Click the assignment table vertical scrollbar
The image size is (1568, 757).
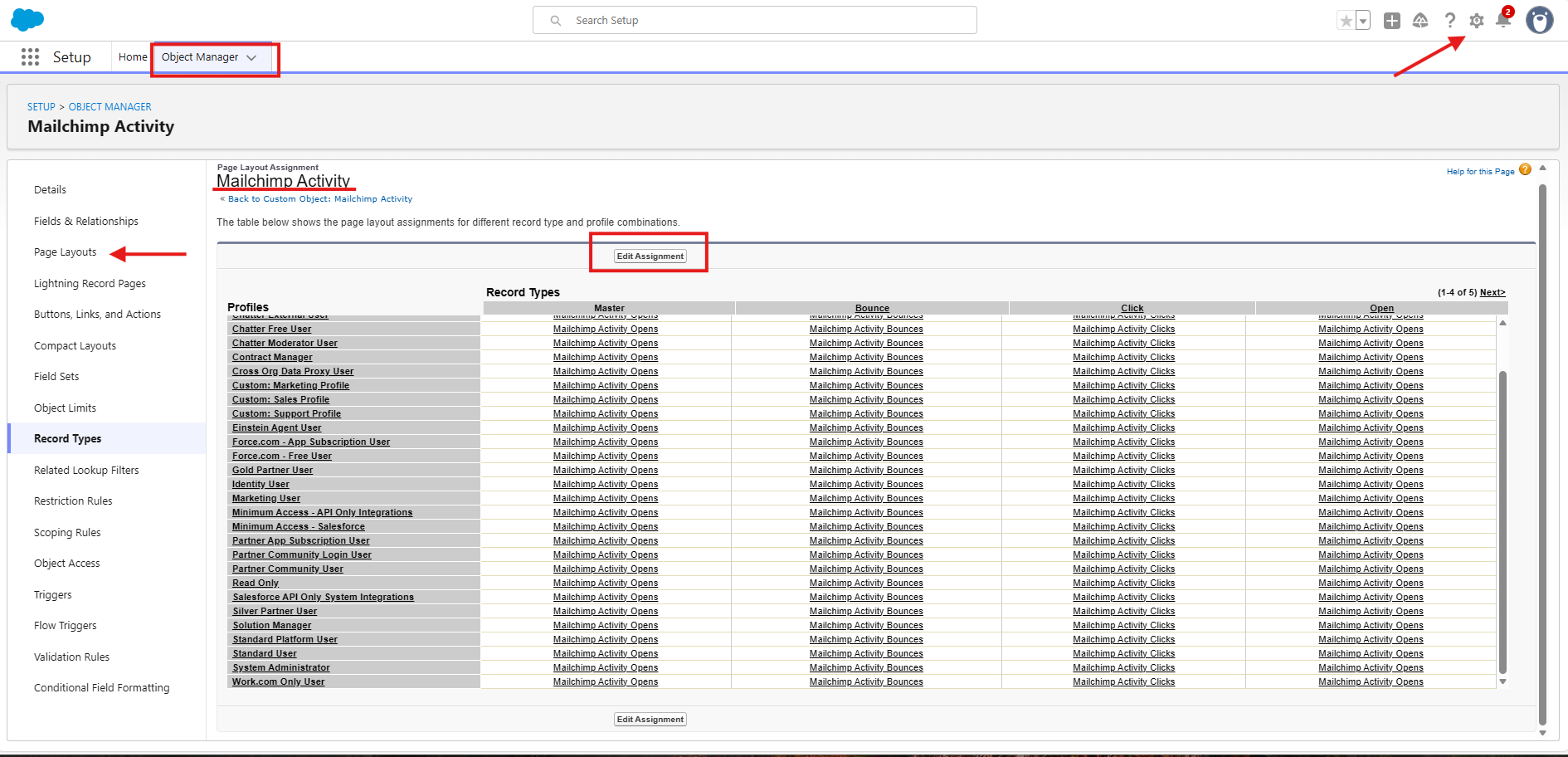(x=1502, y=523)
